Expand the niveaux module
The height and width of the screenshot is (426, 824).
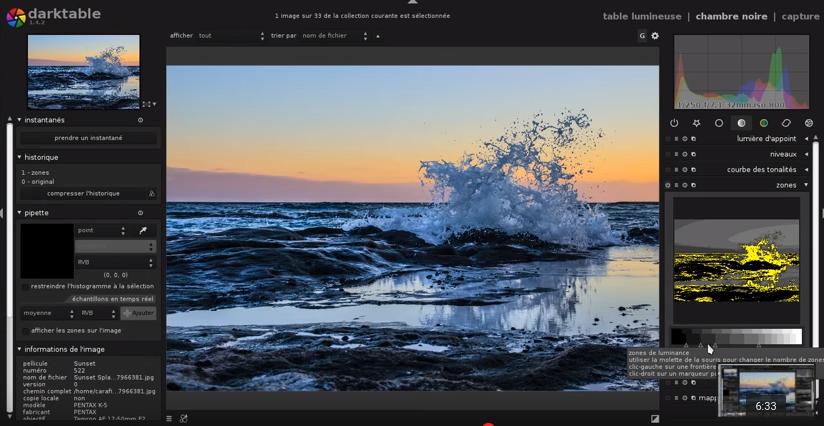pyautogui.click(x=807, y=154)
